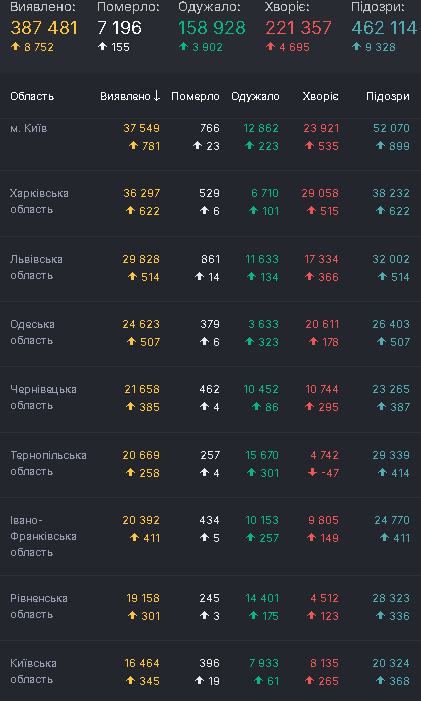The height and width of the screenshot is (701, 421).
Task: Sort by Хворіє column header
Action: click(320, 96)
